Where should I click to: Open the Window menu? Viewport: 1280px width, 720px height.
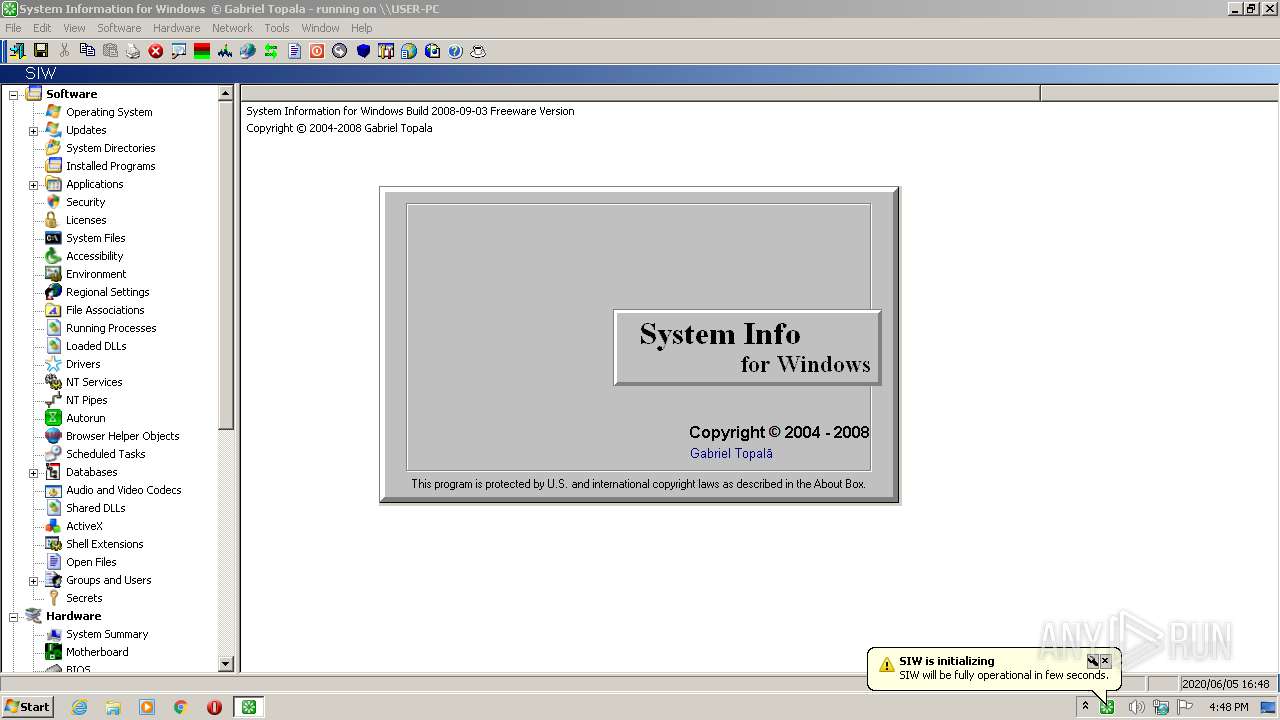pos(320,28)
